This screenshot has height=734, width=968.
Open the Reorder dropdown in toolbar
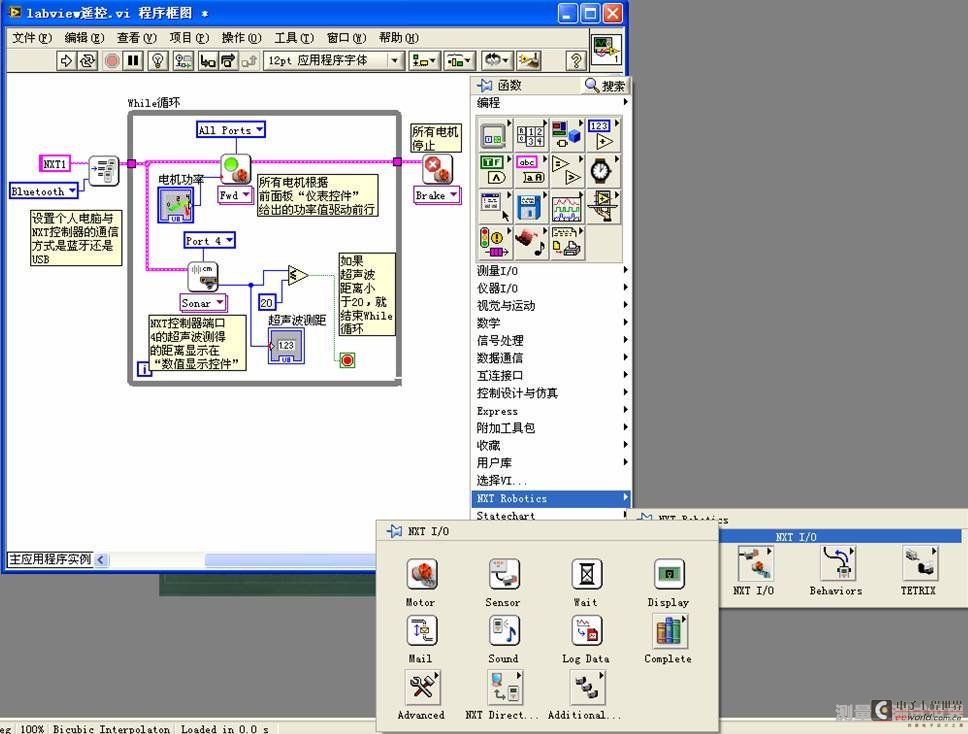point(496,60)
